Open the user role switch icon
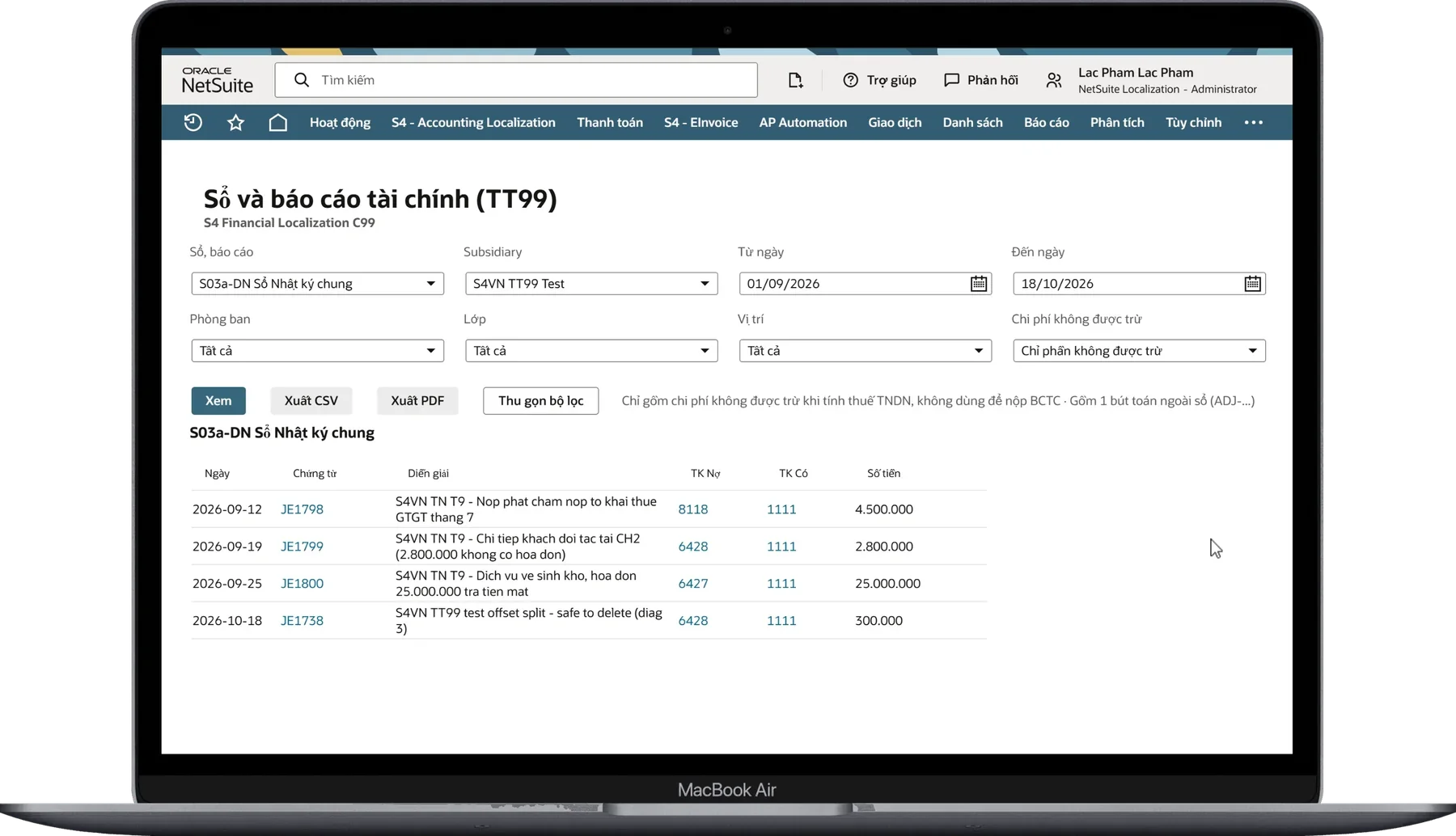Screen dimensions: 1456x836 click(1053, 80)
